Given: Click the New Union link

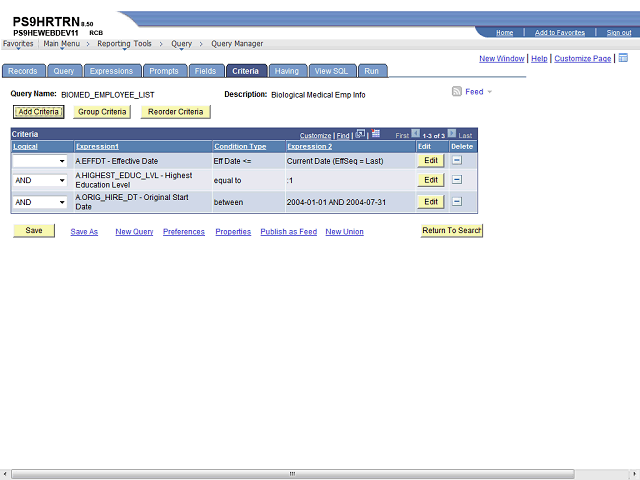Looking at the screenshot, I should click(344, 232).
